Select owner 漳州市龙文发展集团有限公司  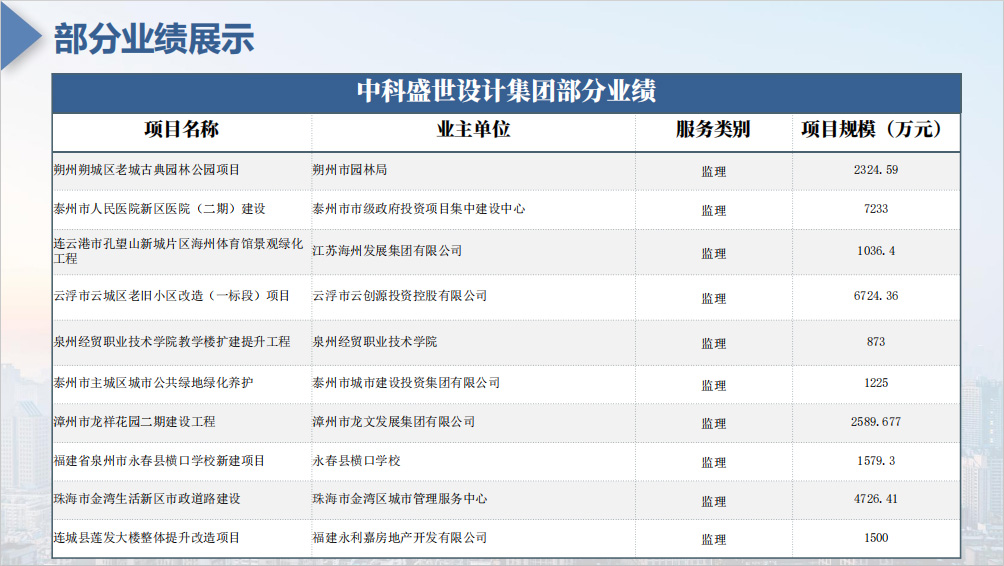(393, 422)
